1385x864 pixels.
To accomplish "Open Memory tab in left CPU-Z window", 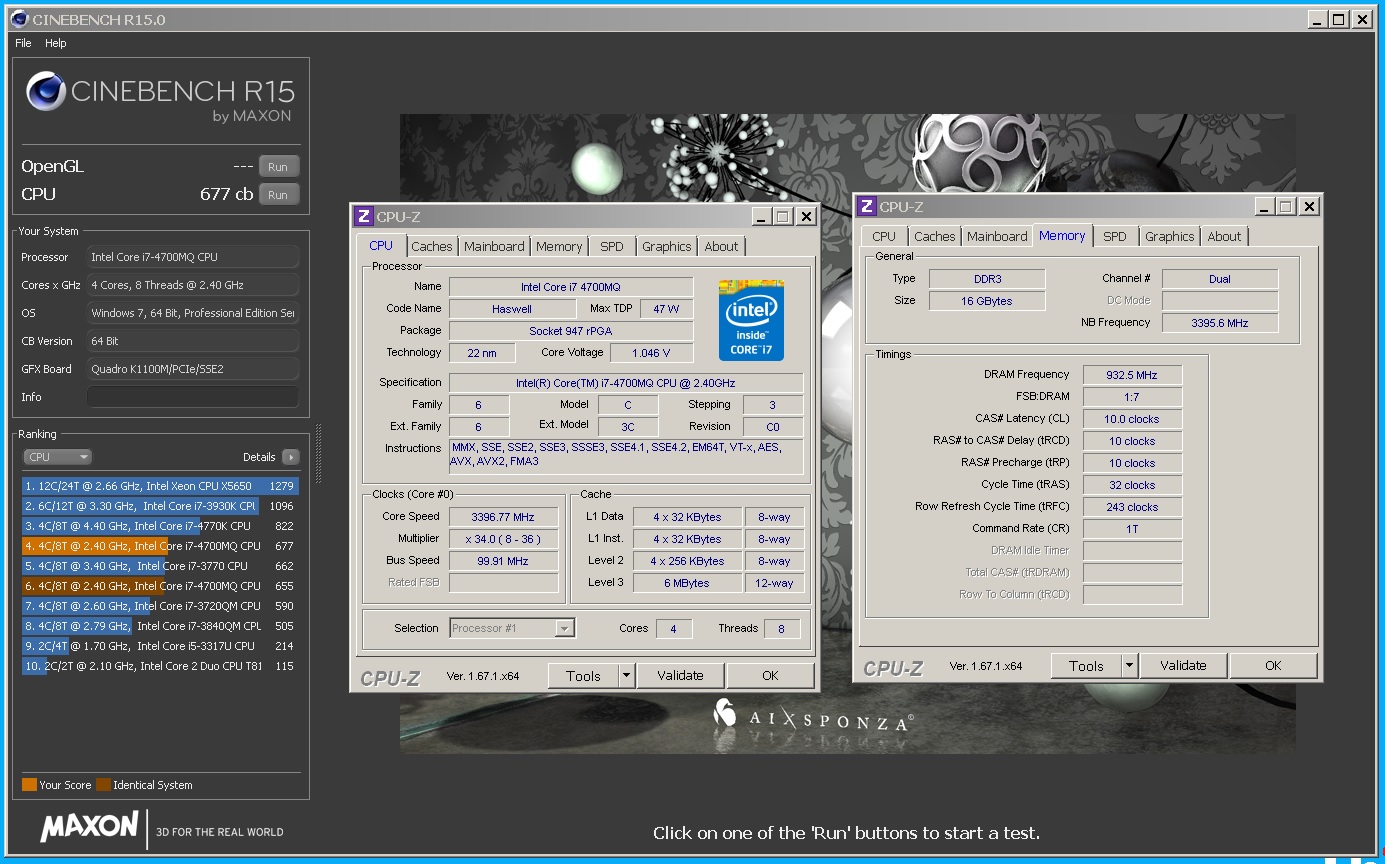I will point(559,247).
